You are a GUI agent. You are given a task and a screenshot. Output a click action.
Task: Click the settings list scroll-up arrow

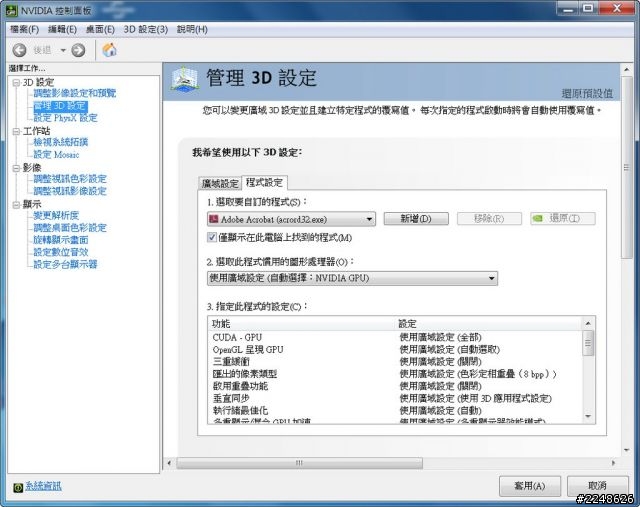[x=588, y=324]
